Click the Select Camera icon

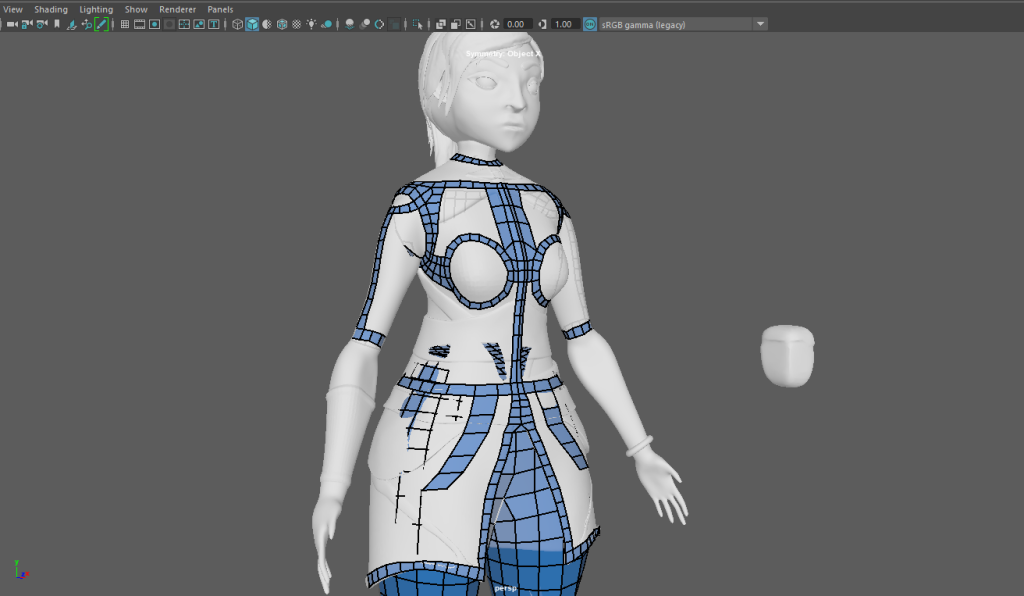click(12, 24)
